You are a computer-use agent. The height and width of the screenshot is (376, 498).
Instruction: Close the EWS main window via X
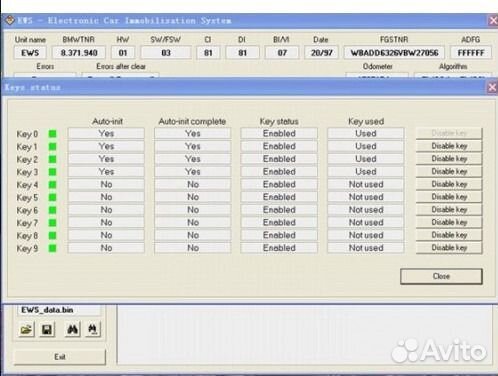tap(493, 21)
